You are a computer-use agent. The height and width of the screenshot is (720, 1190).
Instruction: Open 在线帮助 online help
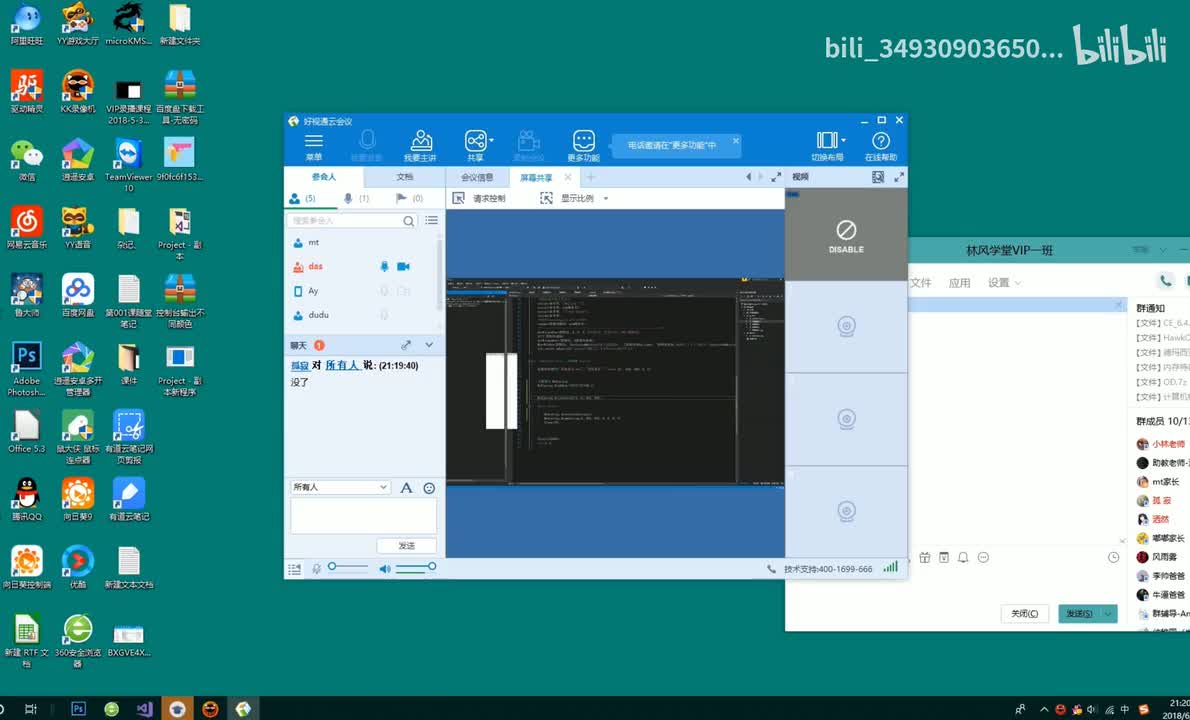point(880,146)
